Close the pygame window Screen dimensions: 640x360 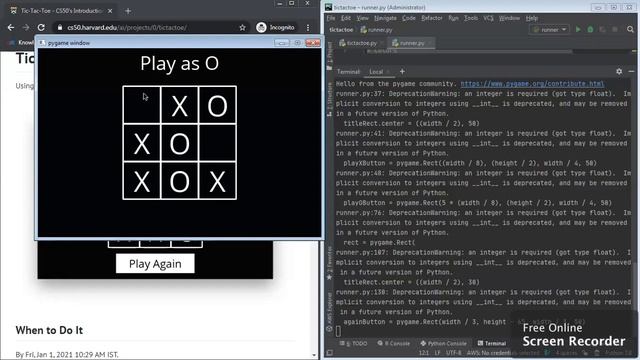click(313, 43)
